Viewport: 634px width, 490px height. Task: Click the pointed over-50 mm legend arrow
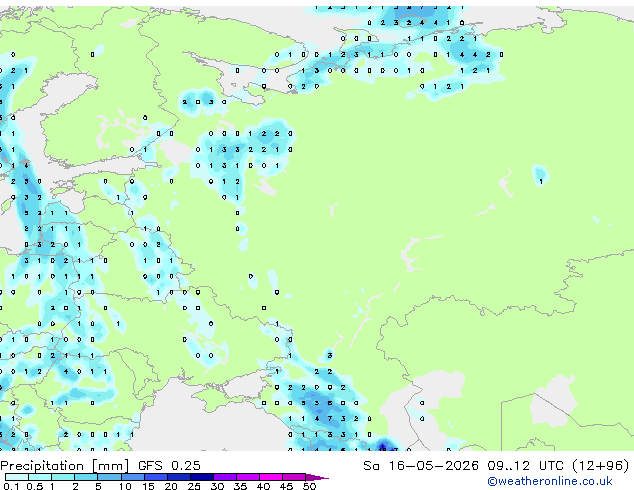tap(317, 478)
